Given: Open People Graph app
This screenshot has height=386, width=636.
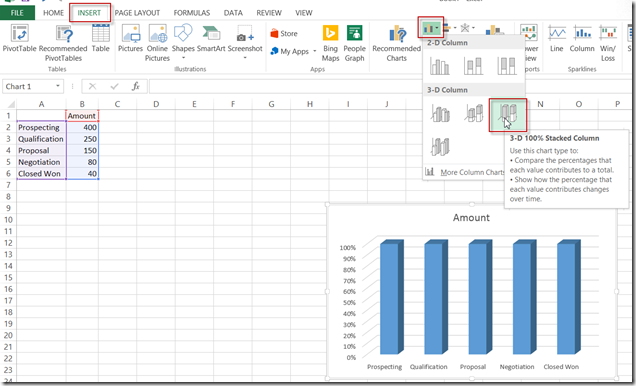Looking at the screenshot, I should click(x=355, y=43).
